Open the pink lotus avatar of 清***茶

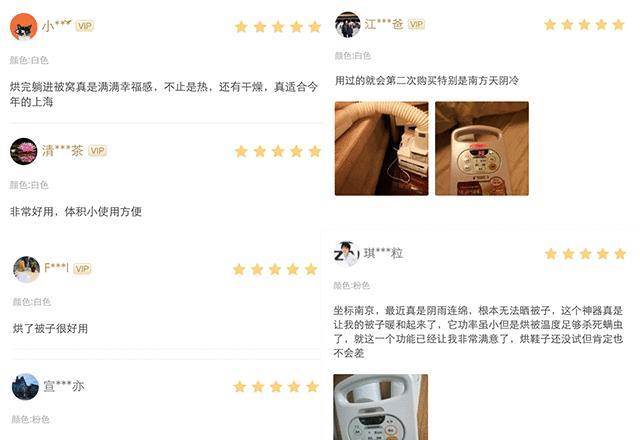[x=24, y=151]
